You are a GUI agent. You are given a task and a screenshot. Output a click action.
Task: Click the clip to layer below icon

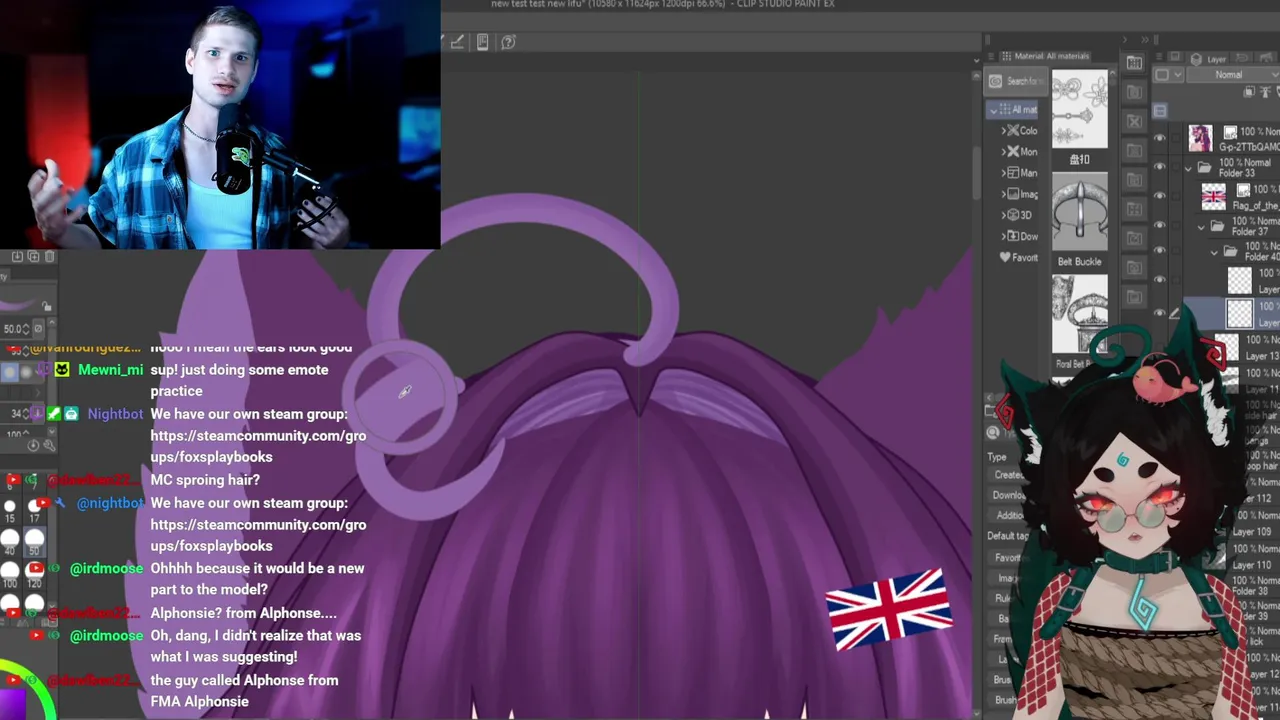[x=1250, y=92]
